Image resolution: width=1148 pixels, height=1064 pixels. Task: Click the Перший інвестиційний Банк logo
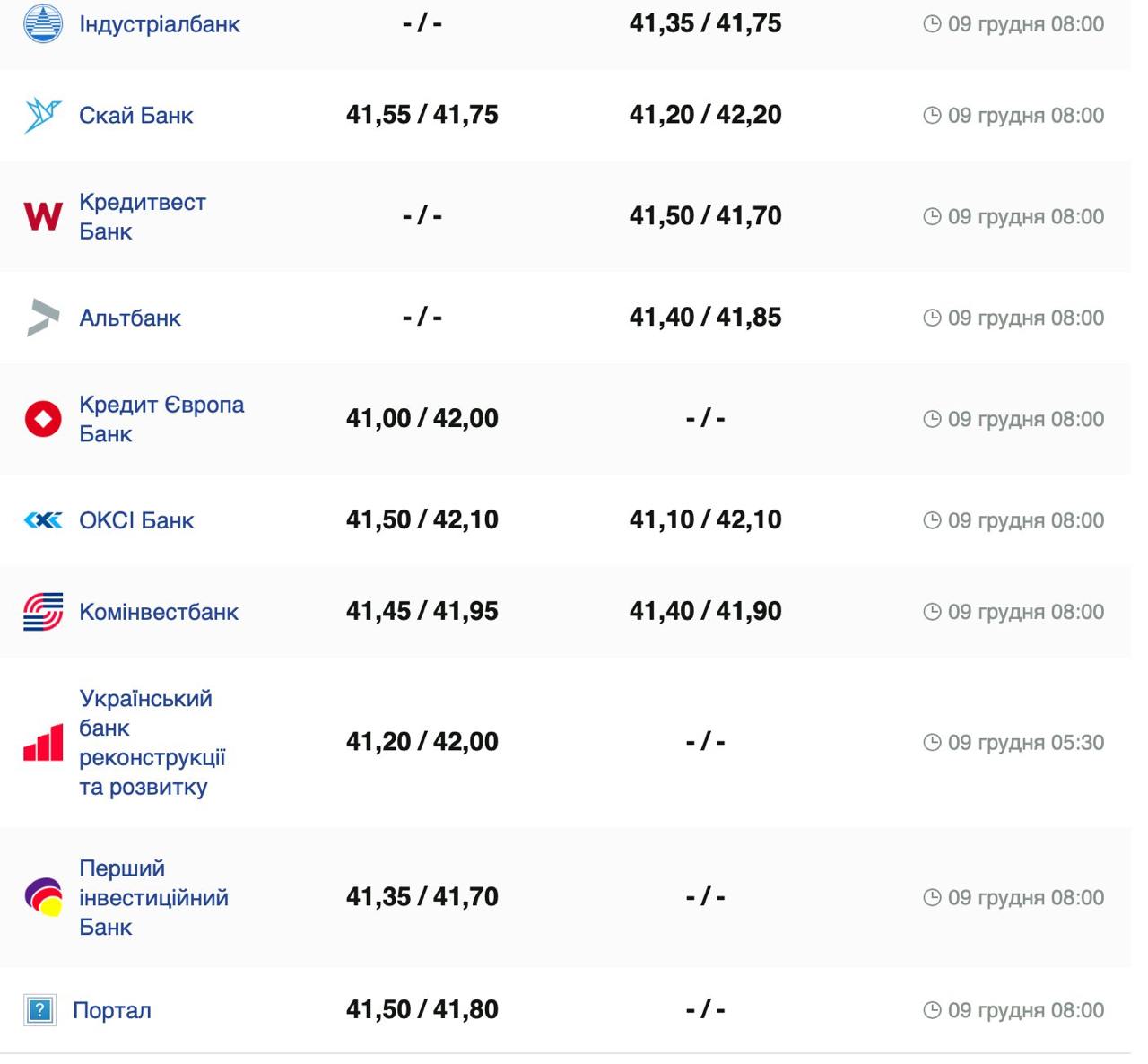click(43, 897)
